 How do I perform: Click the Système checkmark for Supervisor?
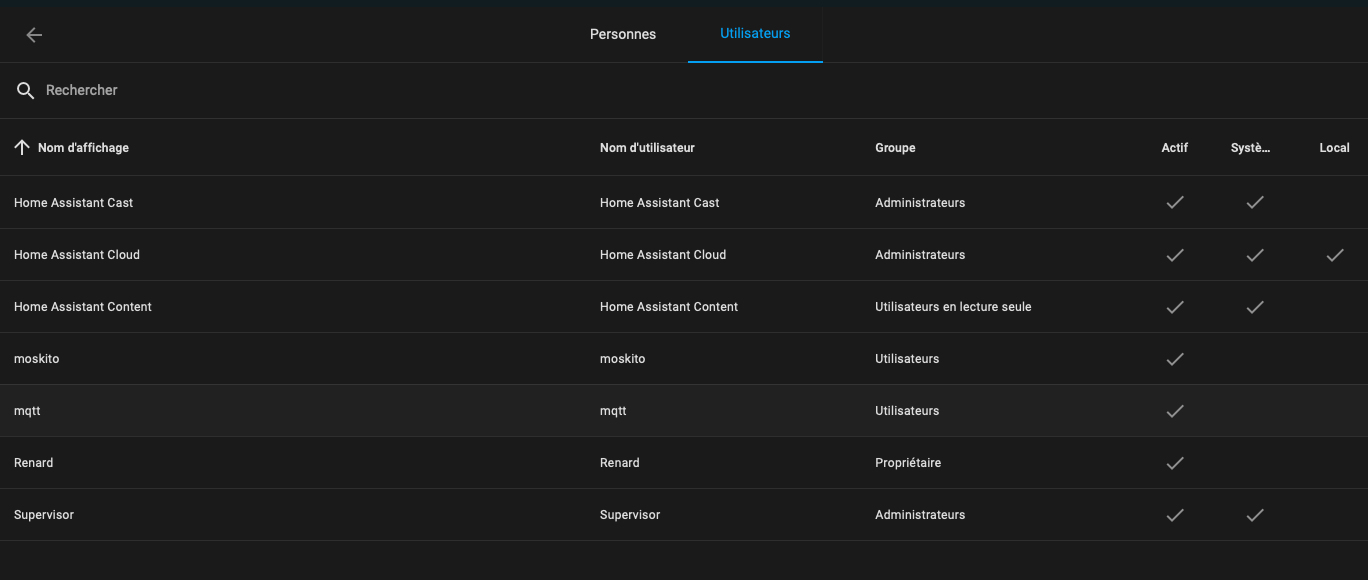(x=1255, y=515)
